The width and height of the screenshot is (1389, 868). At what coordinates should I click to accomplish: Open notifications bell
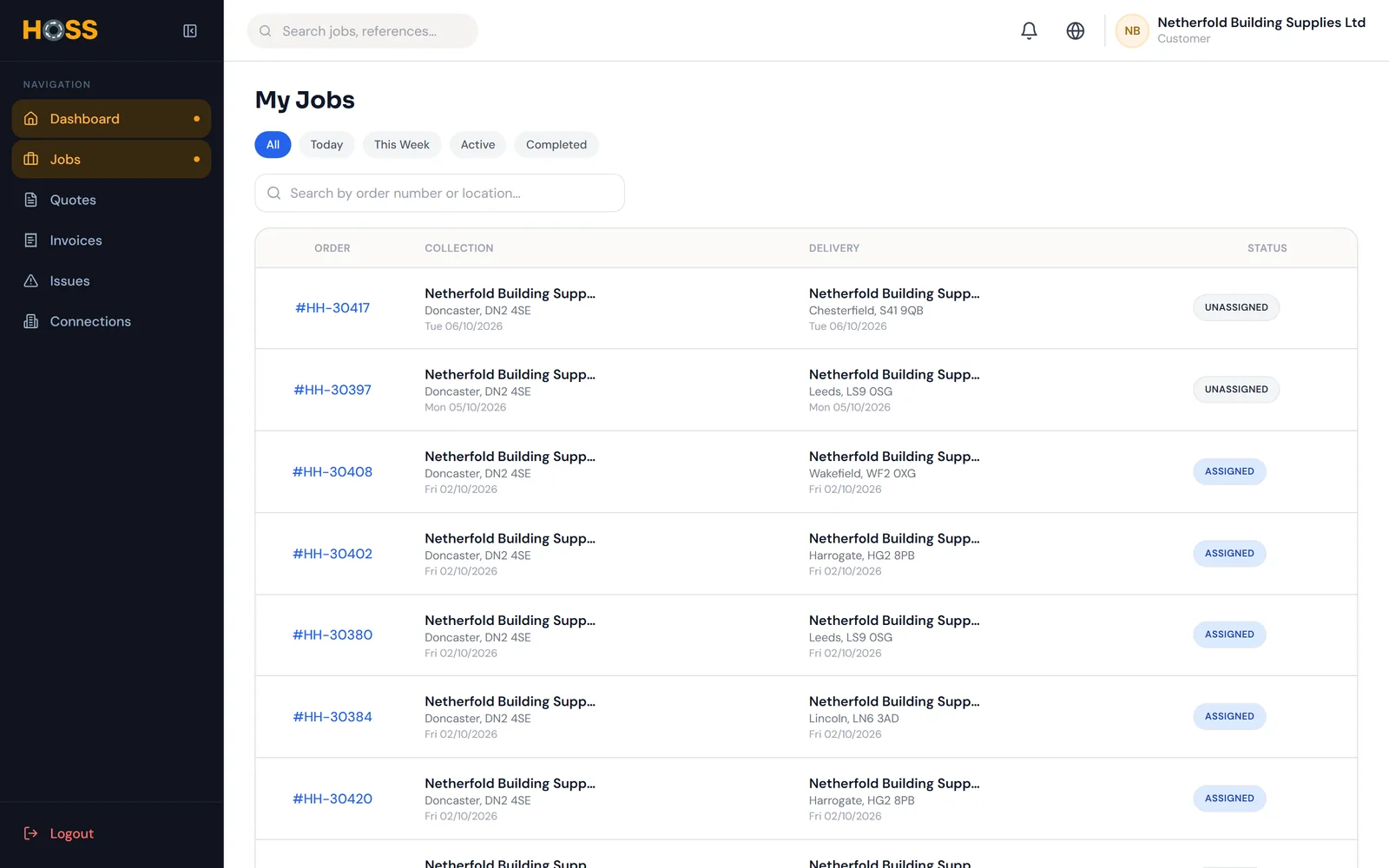tap(1029, 31)
